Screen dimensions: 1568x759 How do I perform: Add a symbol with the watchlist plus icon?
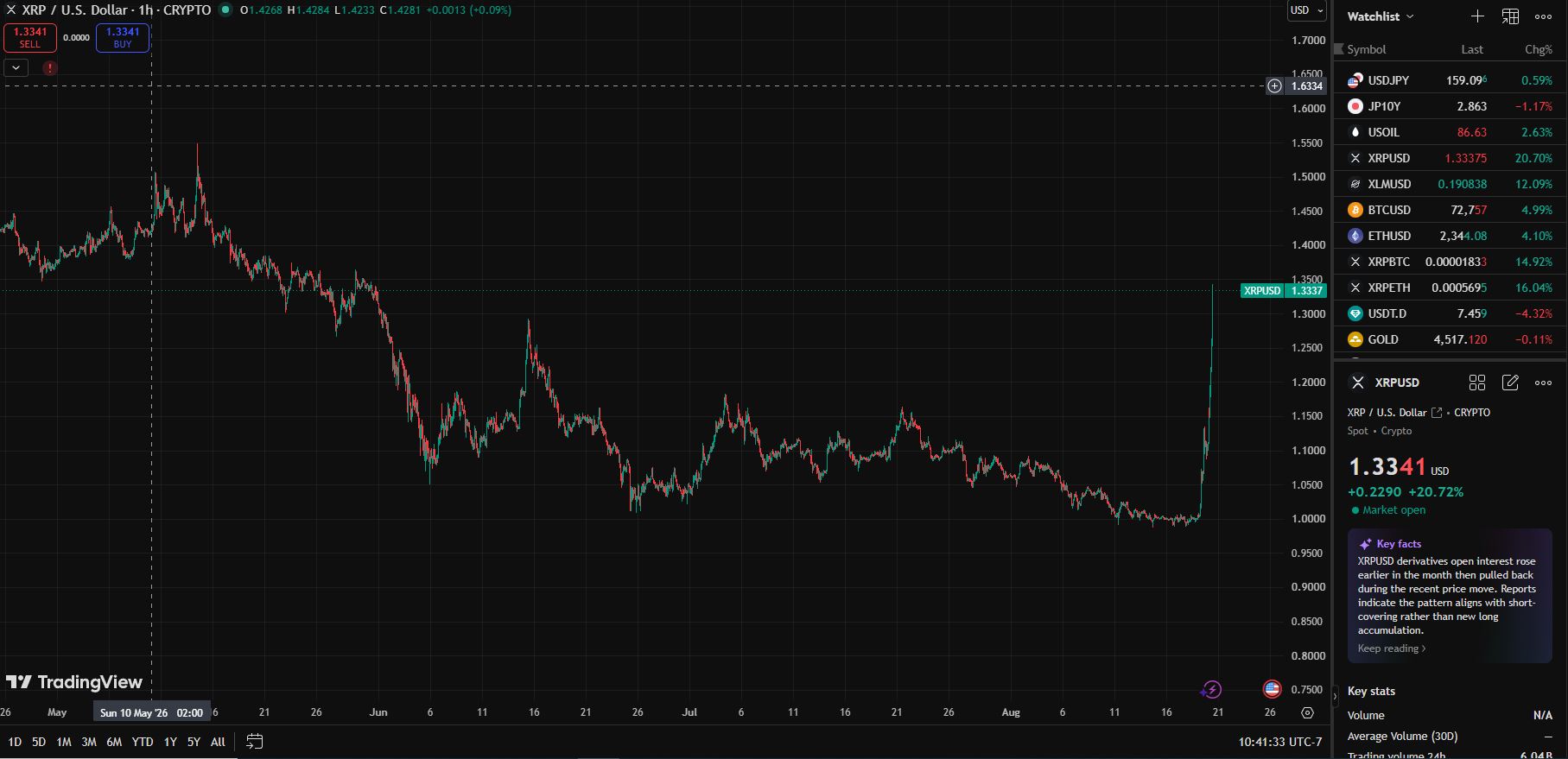pyautogui.click(x=1477, y=16)
